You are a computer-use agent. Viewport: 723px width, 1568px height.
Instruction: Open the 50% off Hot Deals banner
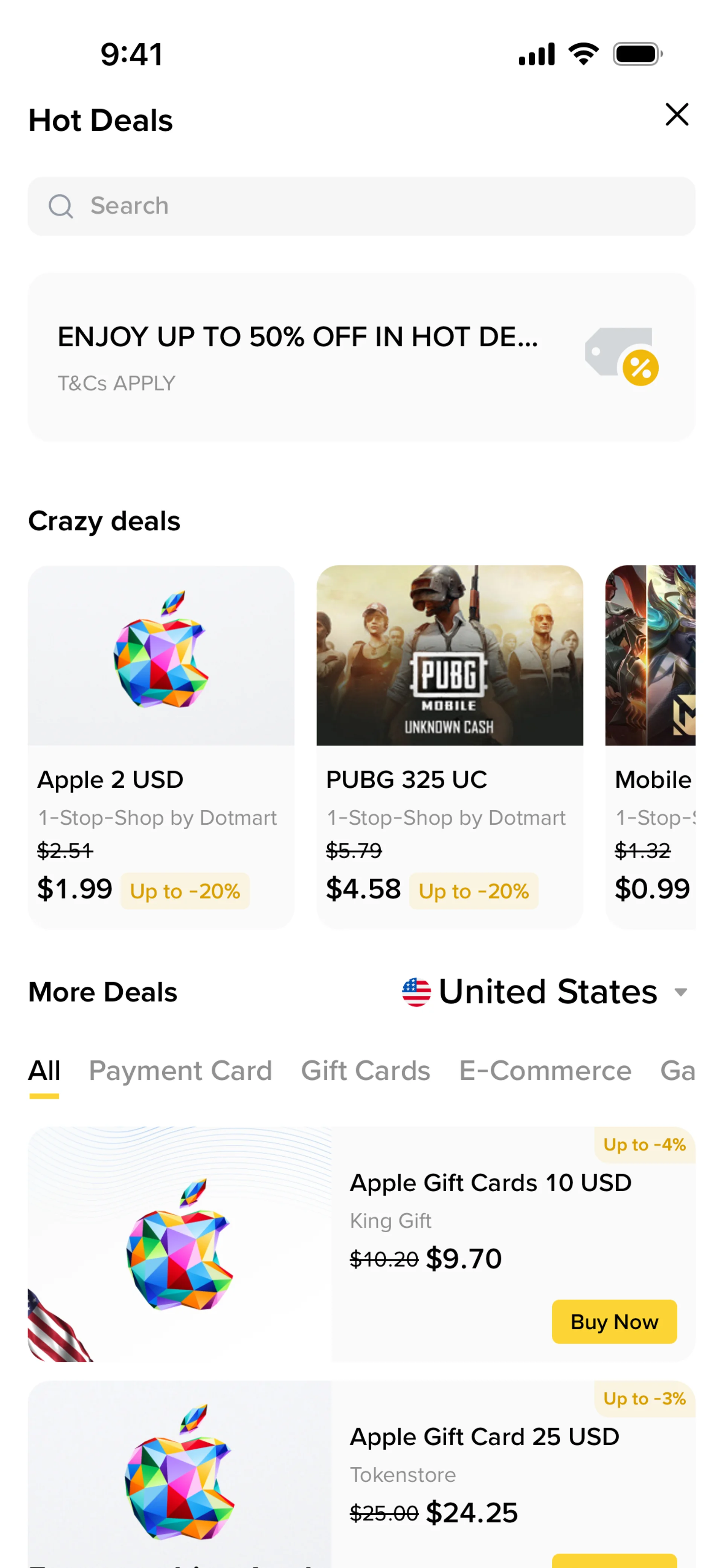pyautogui.click(x=361, y=357)
